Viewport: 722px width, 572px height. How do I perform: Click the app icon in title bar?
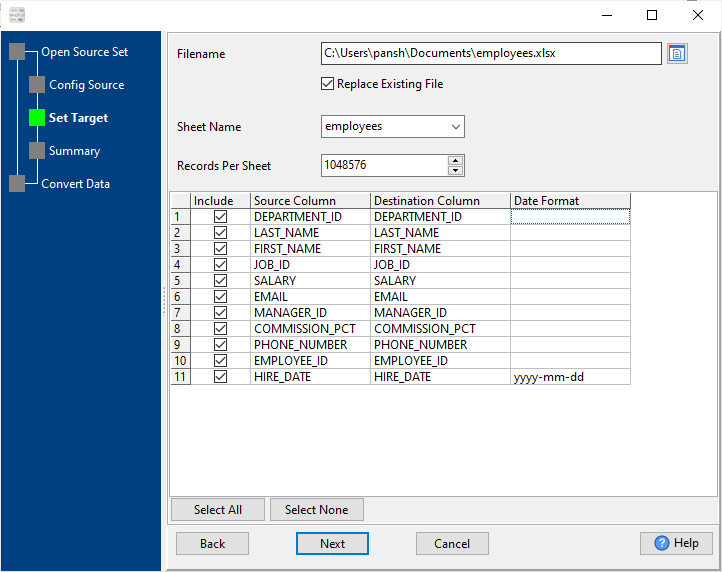click(16, 15)
